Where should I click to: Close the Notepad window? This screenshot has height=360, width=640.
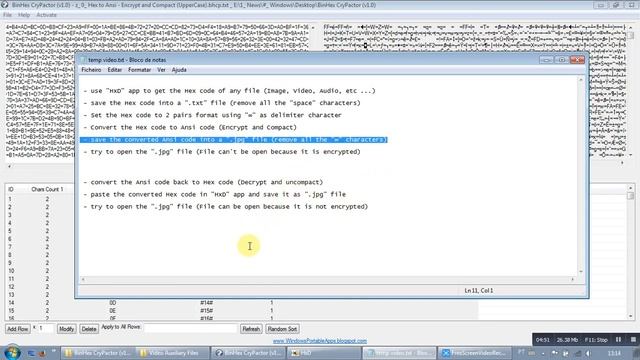(x=577, y=60)
